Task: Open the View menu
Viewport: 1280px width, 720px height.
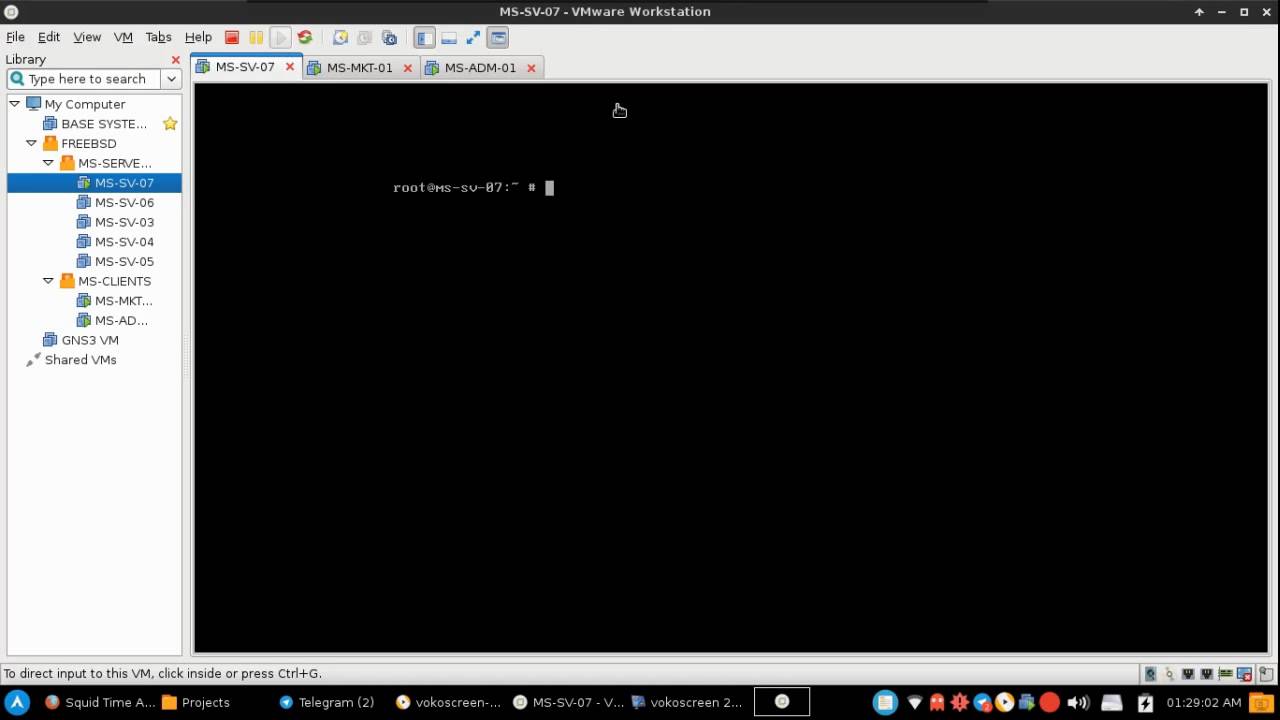Action: click(87, 37)
